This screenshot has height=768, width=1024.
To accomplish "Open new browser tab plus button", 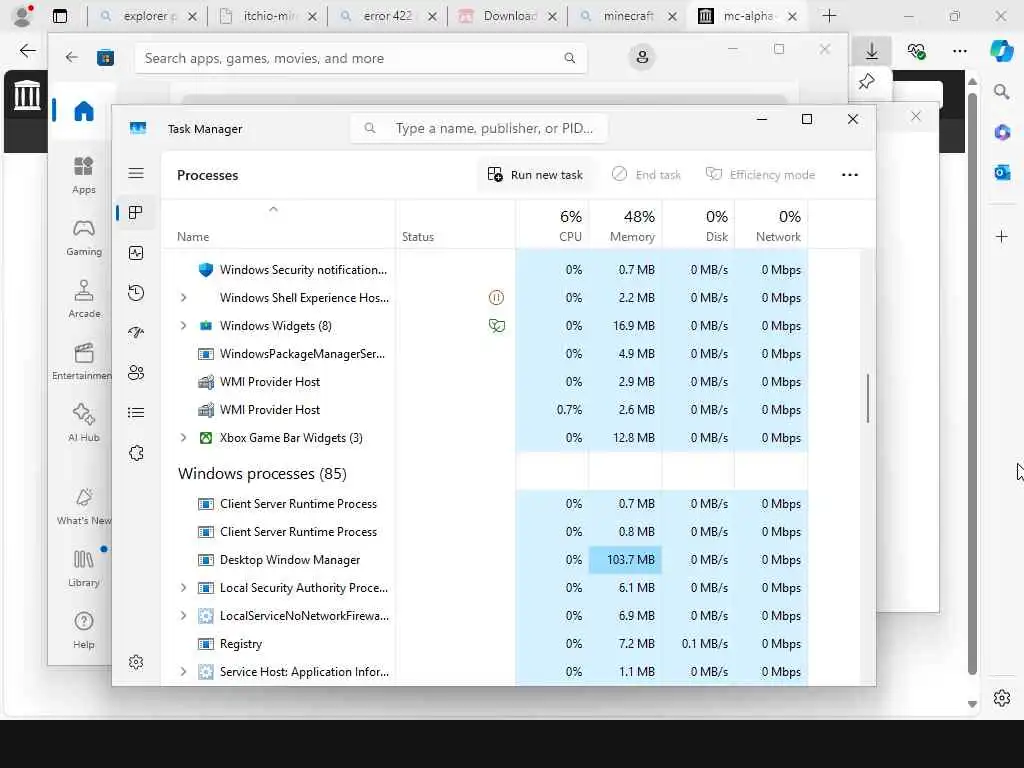I will pyautogui.click(x=829, y=16).
